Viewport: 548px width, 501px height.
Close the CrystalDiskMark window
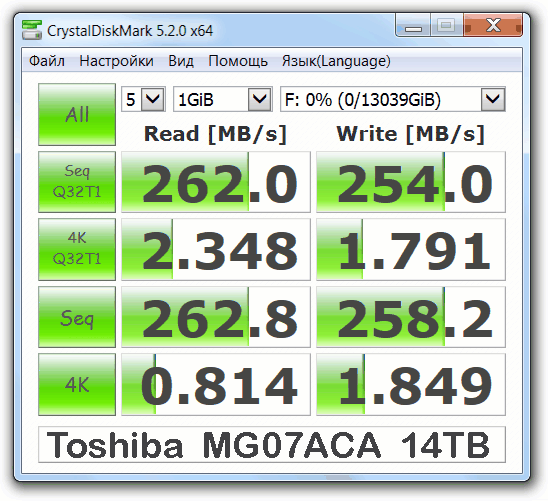[493, 25]
